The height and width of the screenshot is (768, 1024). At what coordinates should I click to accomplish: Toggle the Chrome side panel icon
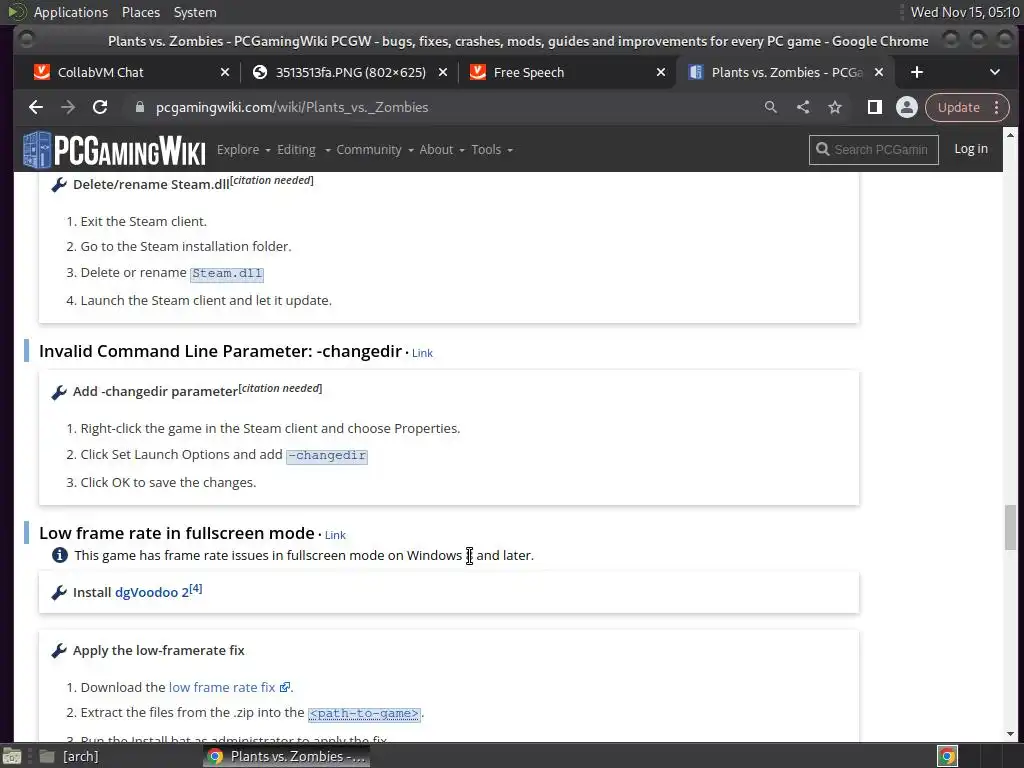coord(874,107)
